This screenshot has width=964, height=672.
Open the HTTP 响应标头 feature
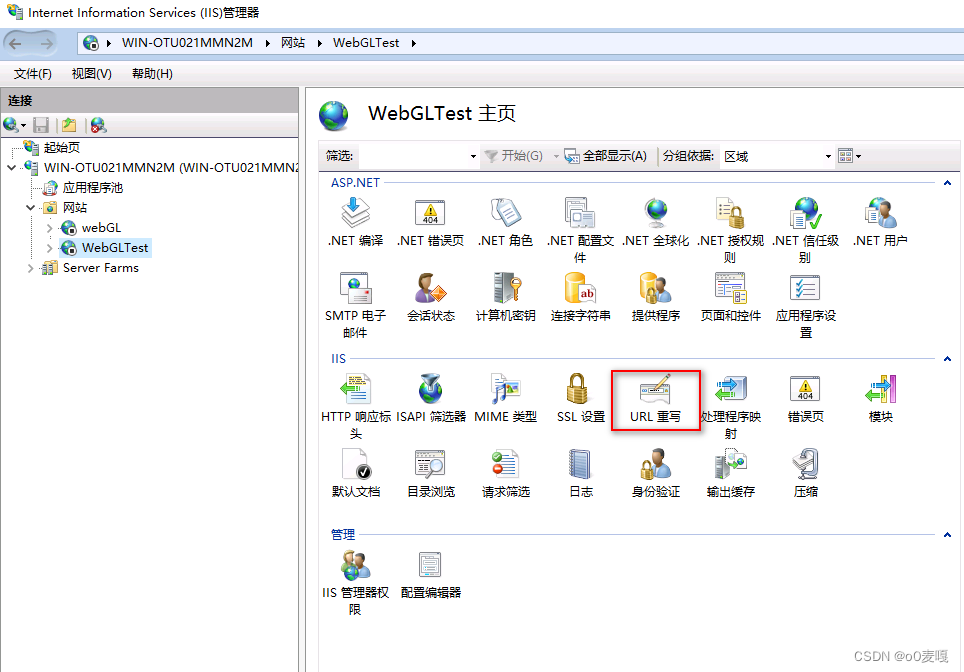click(355, 406)
